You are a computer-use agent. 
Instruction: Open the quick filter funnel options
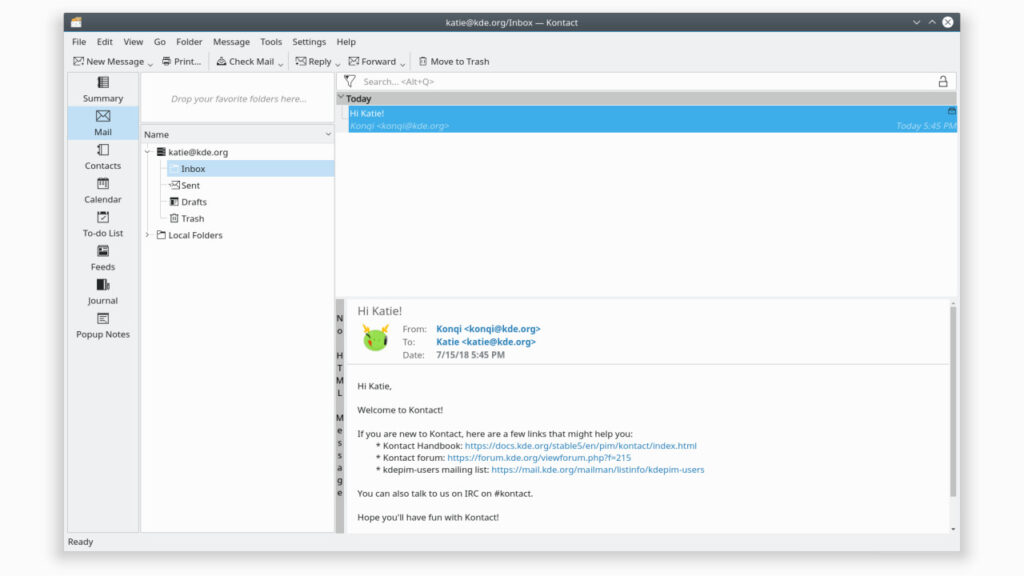tap(350, 82)
